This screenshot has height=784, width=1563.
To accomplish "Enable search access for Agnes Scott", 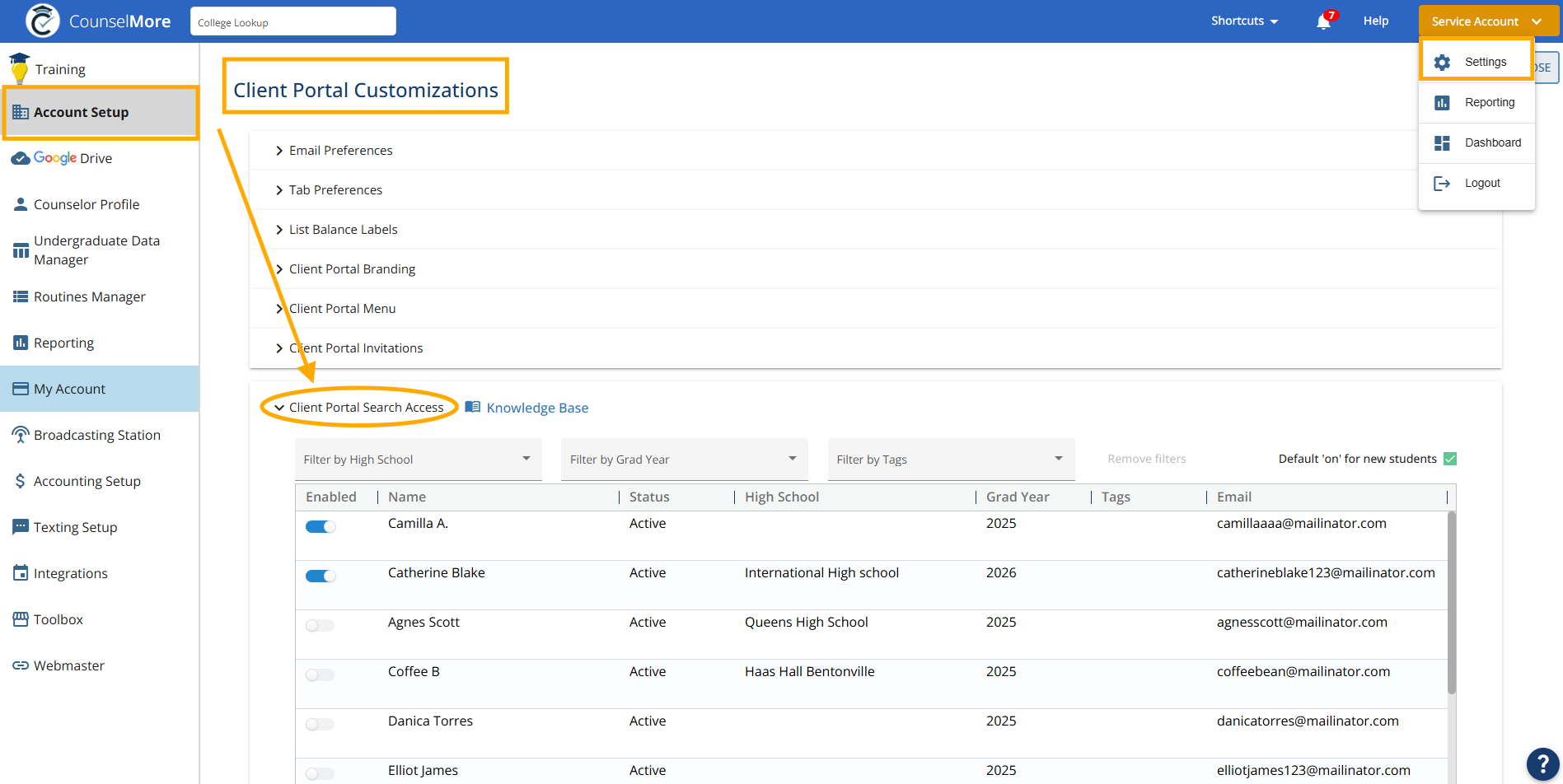I will pos(320,626).
